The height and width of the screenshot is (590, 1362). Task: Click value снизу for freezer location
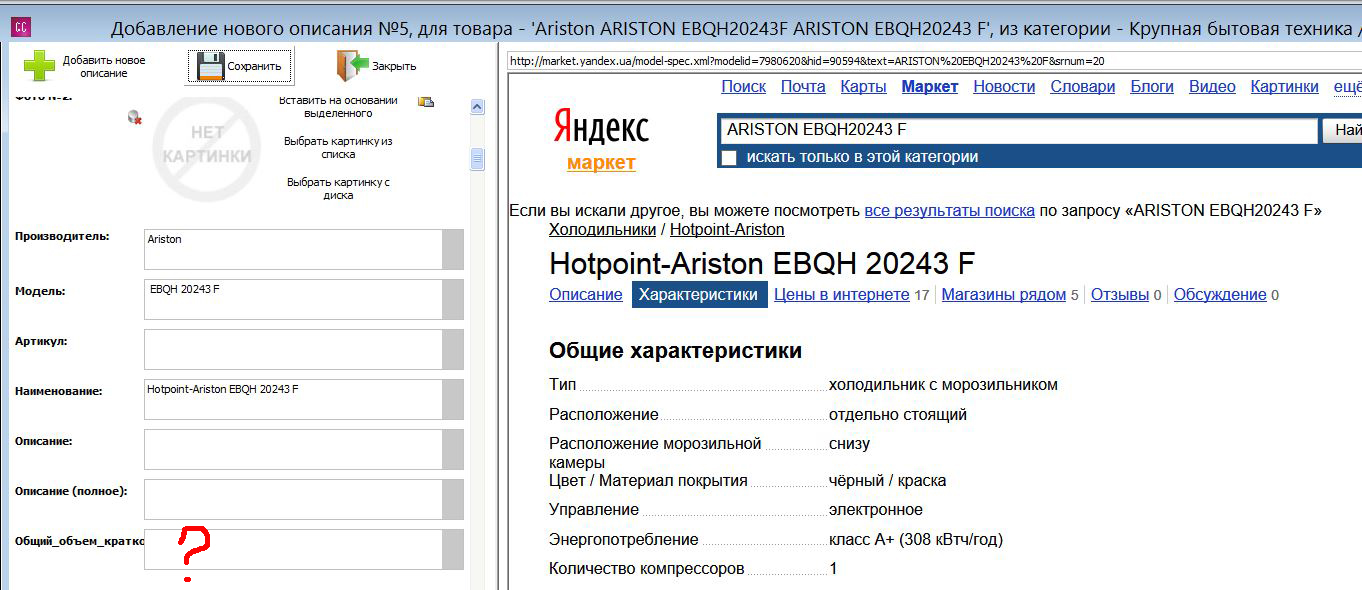click(x=849, y=444)
